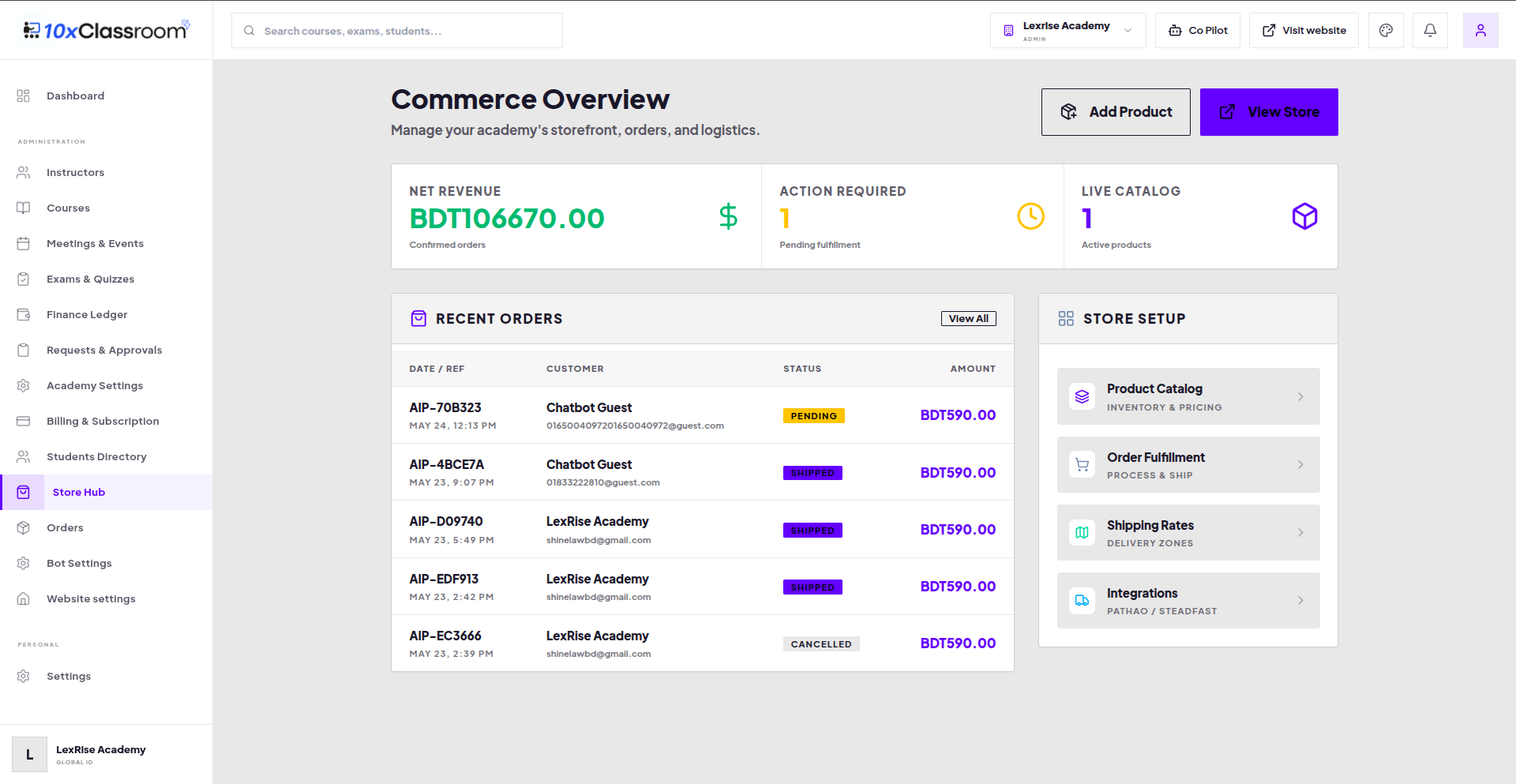Open Requests & Approvals menu item
This screenshot has width=1516, height=784.
point(106,350)
